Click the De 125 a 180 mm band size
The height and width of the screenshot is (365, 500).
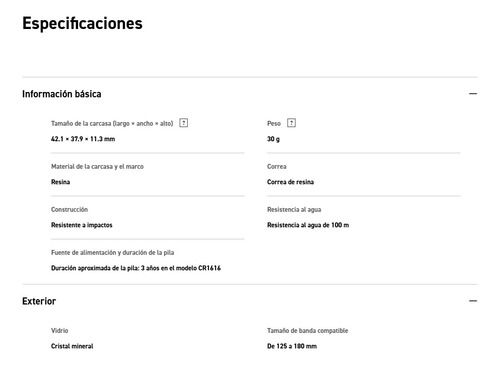(292, 346)
